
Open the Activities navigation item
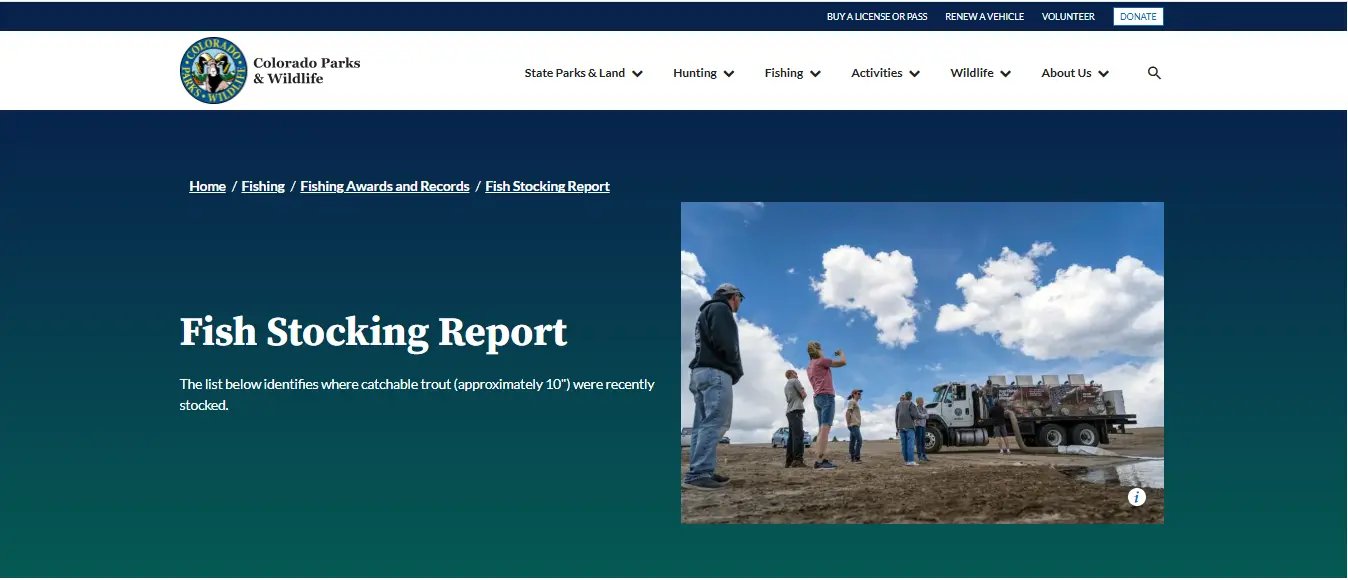(x=877, y=73)
